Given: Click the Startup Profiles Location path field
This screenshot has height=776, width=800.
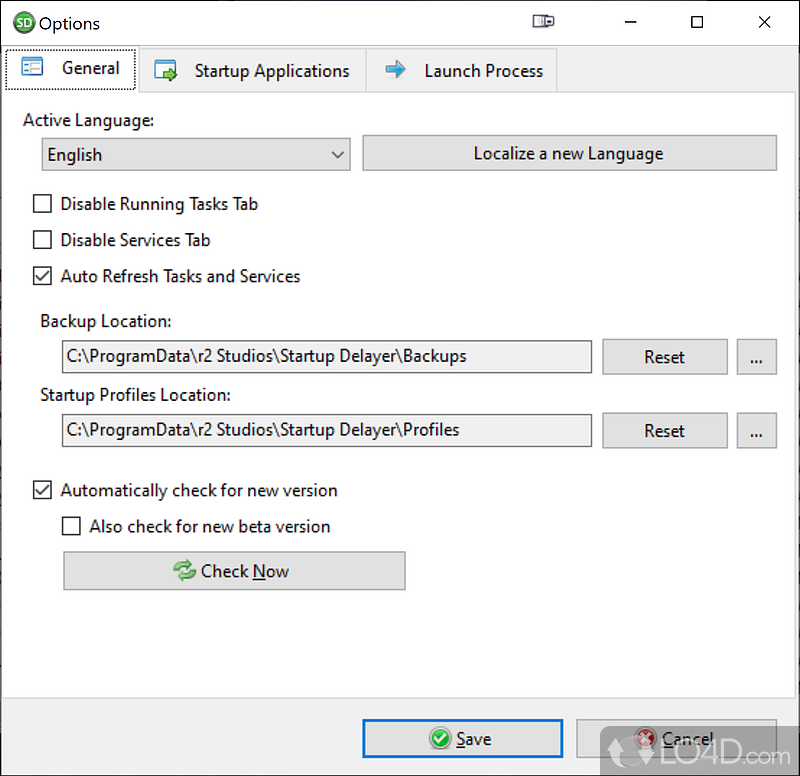Looking at the screenshot, I should [x=325, y=431].
